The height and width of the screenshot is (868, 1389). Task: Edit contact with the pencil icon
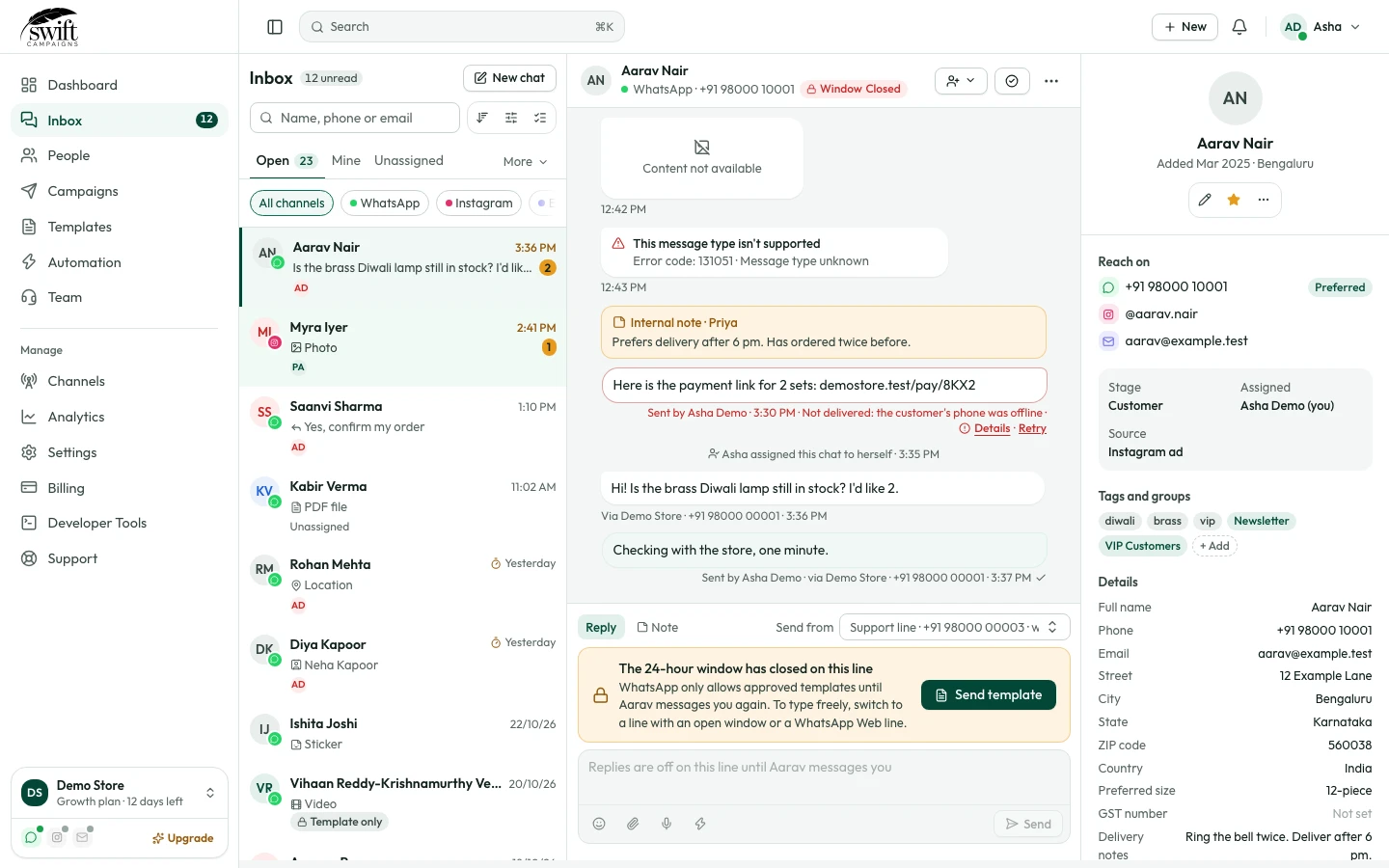1205,200
